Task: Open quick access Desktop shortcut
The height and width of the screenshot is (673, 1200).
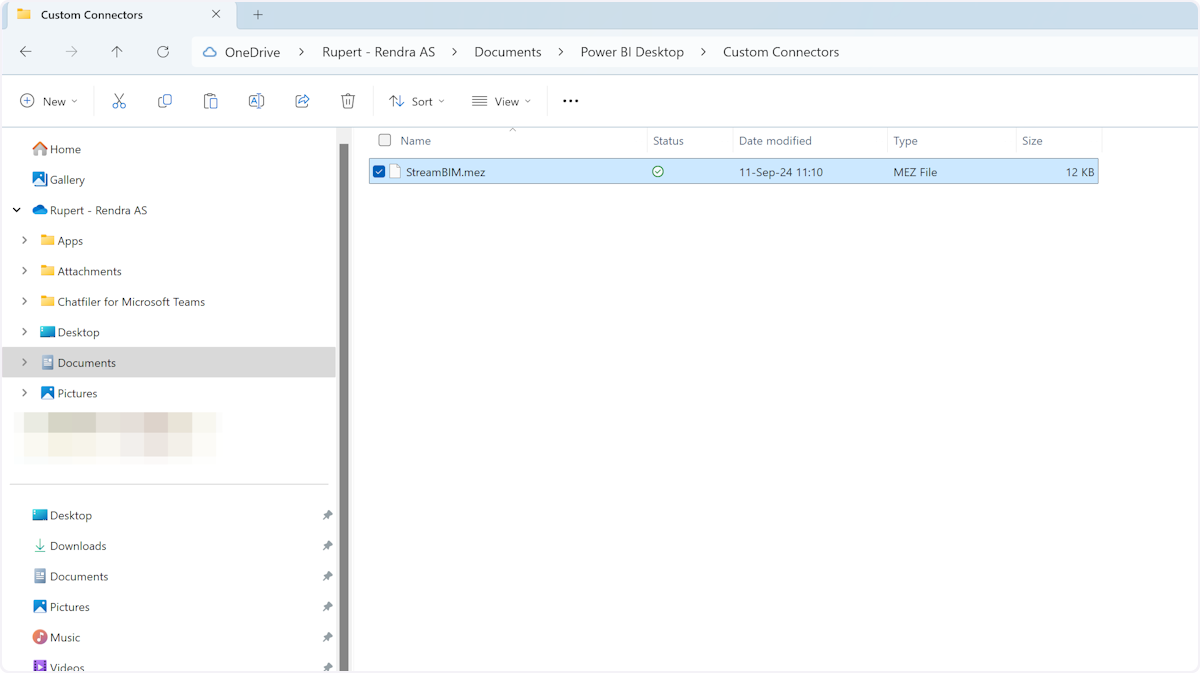Action: coord(62,516)
